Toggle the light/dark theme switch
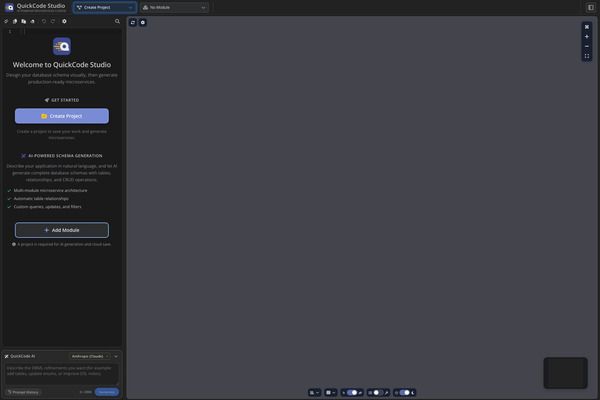This screenshot has width=600, height=400. (404, 392)
